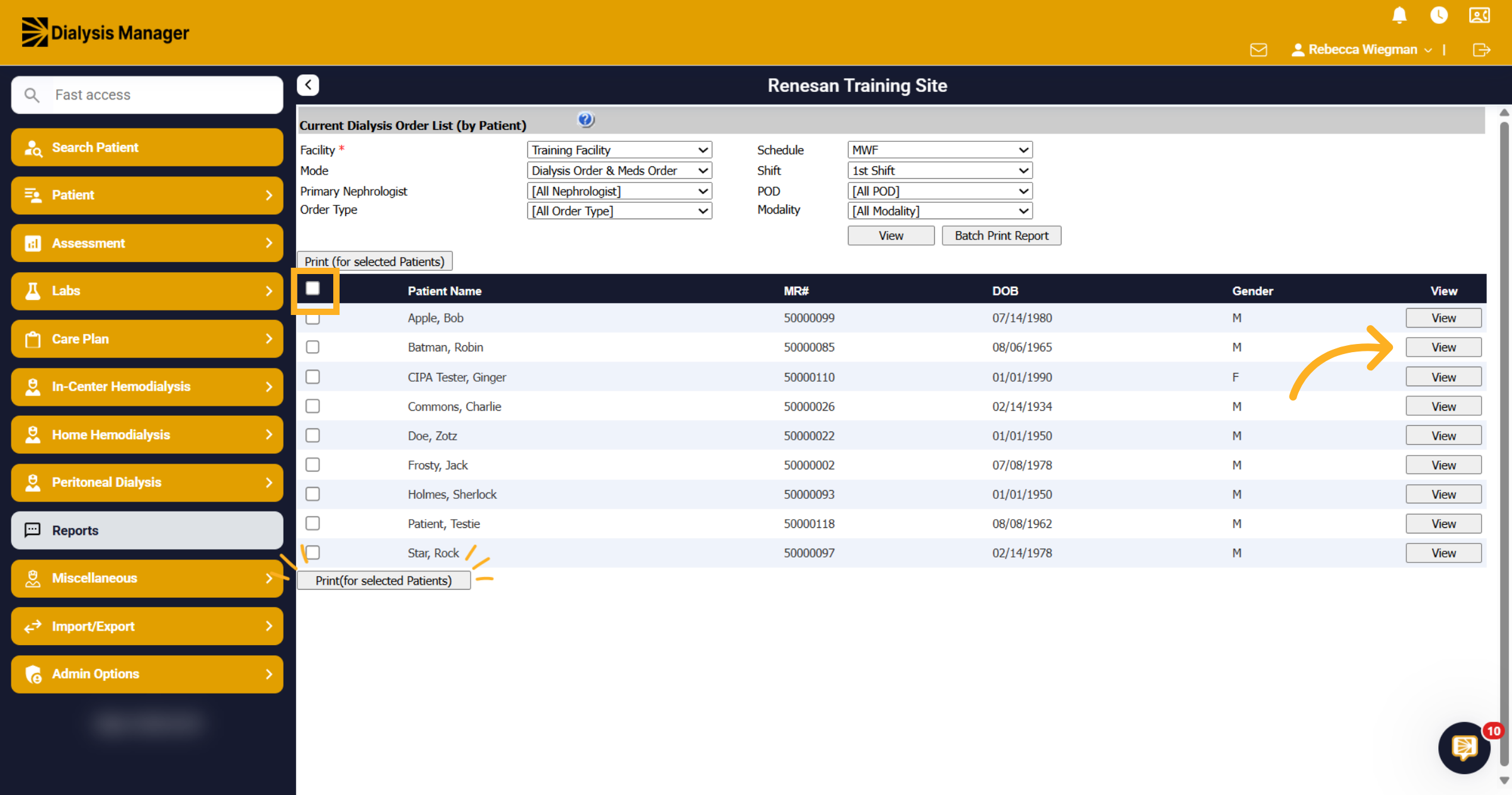Click the Care Plan clipboard icon
This screenshot has height=795, width=1512.
[33, 340]
